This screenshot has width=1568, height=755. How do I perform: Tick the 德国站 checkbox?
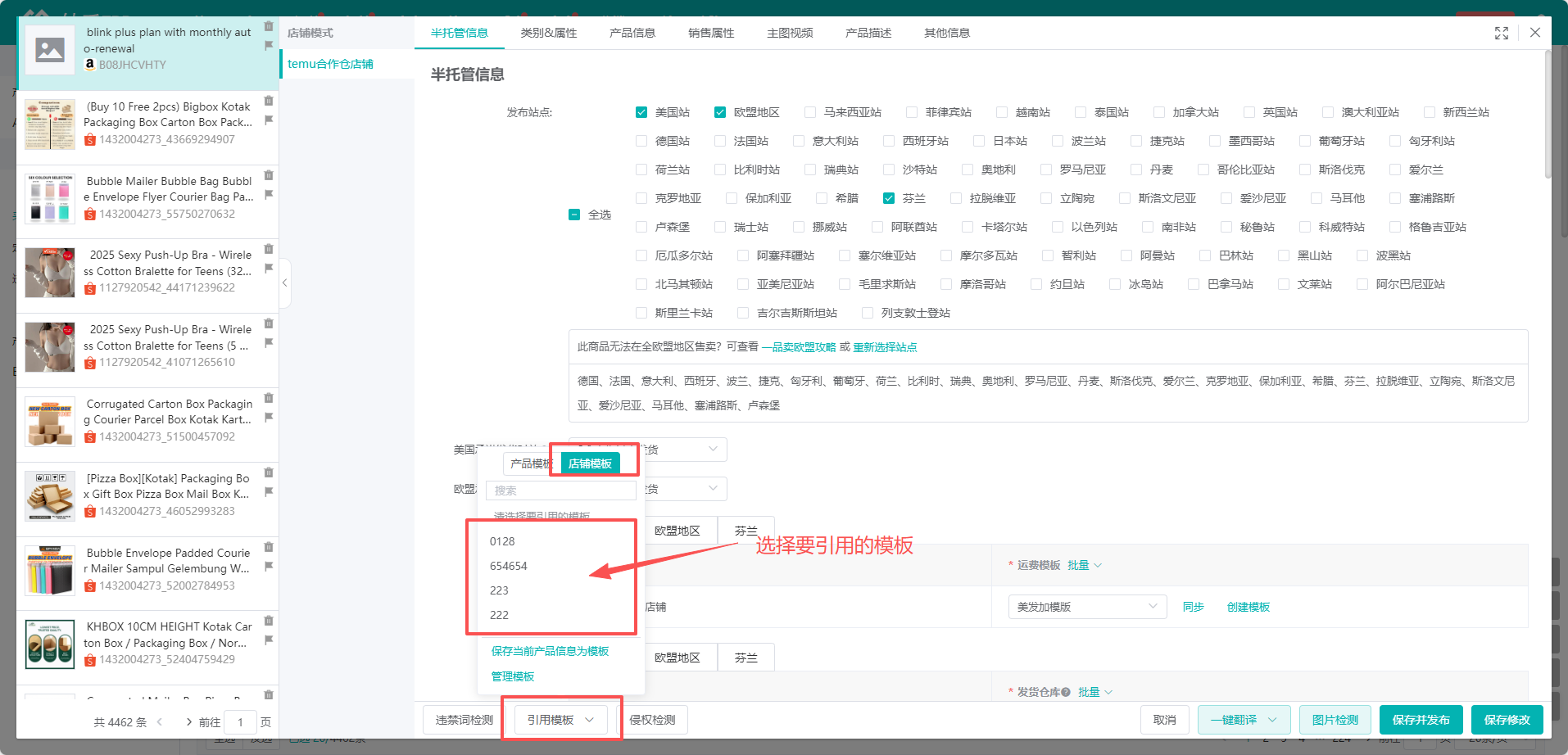(641, 141)
